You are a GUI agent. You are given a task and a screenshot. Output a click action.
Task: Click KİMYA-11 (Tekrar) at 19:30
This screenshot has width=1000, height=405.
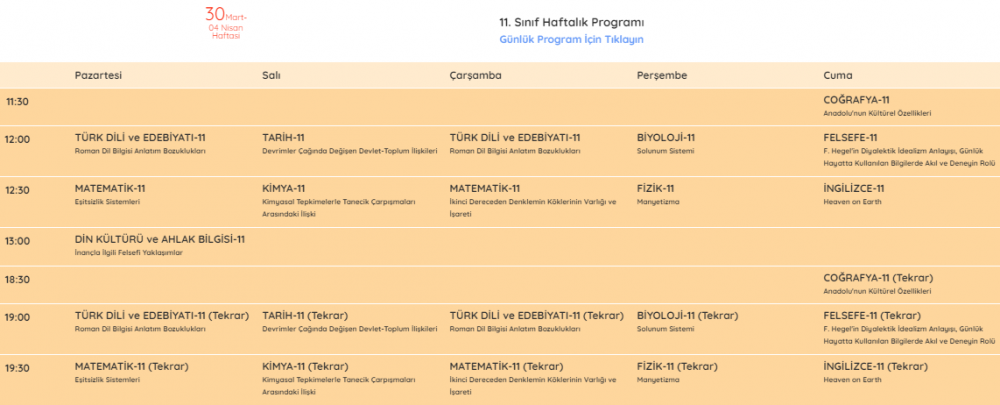[305, 366]
